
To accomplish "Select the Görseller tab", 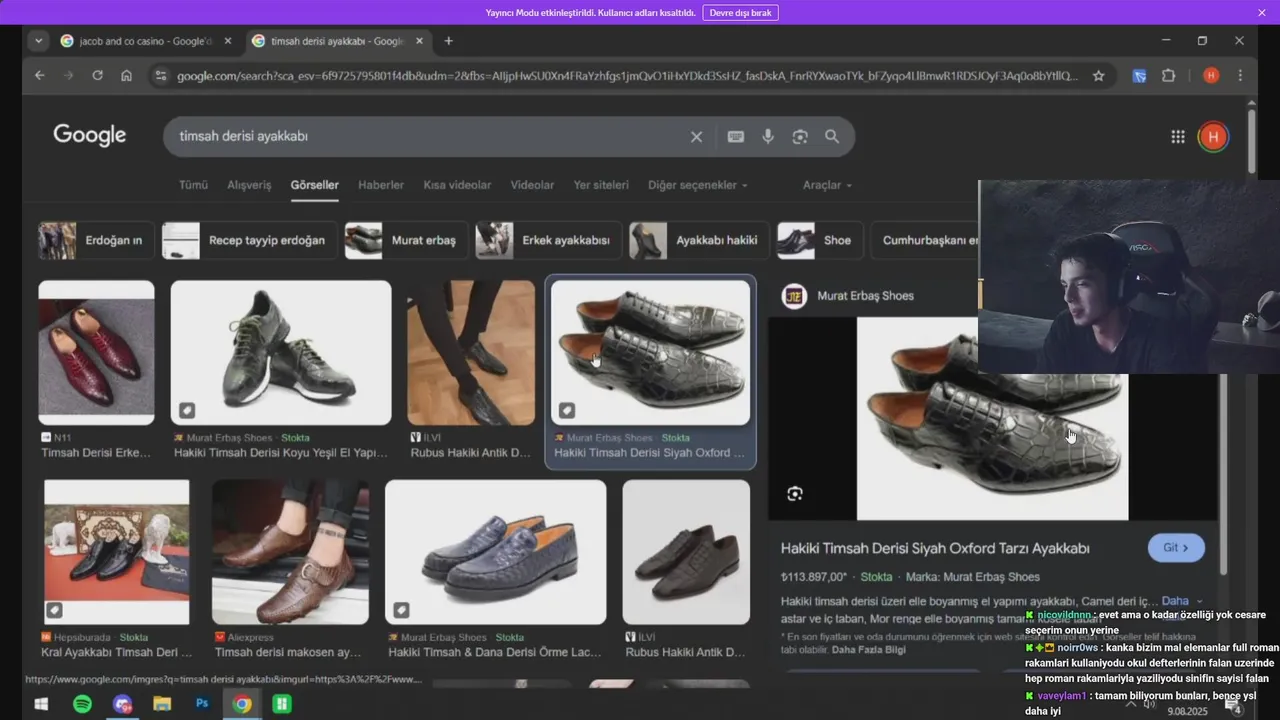I will point(314,185).
